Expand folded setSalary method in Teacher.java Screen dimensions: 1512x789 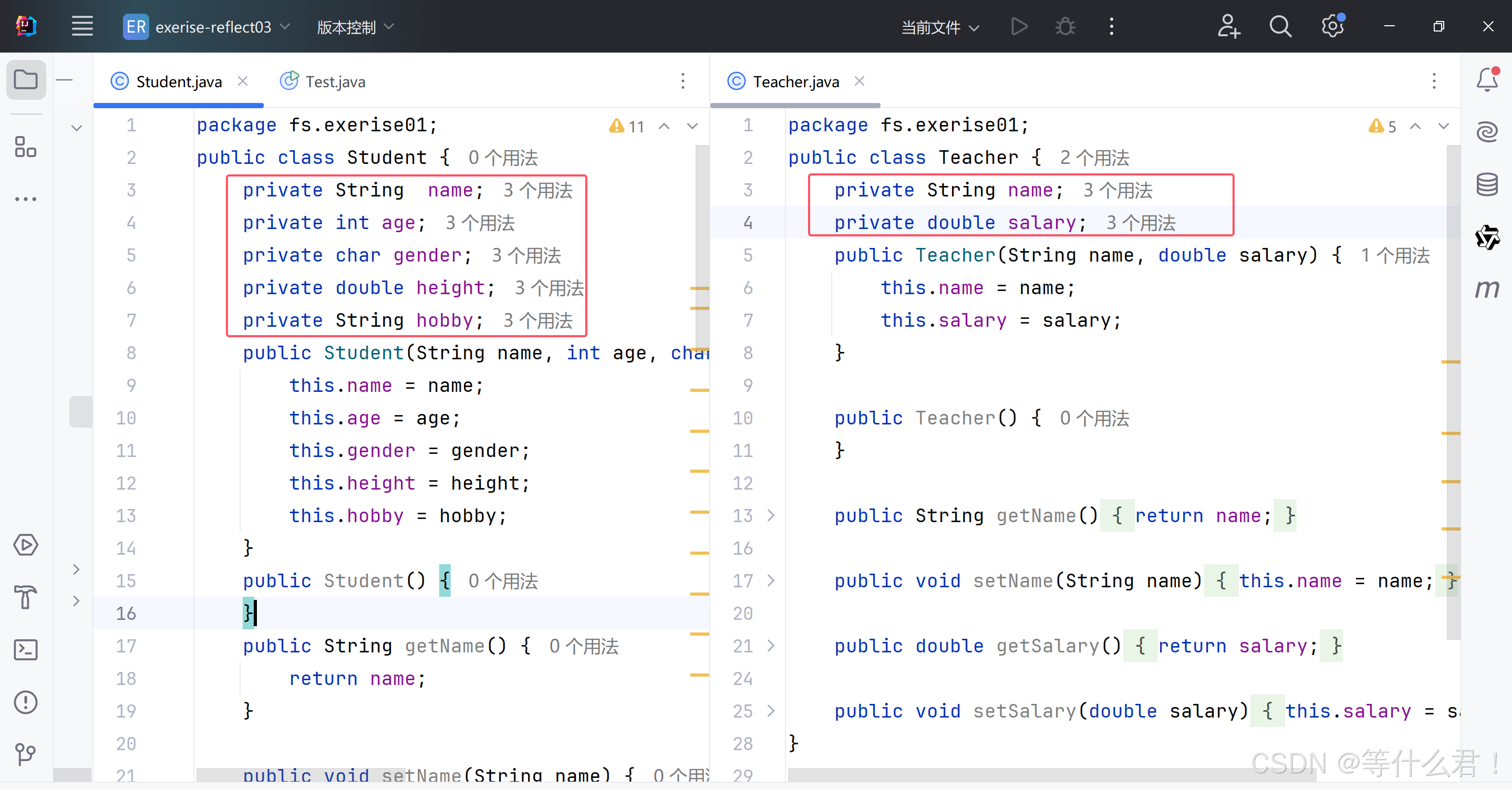point(771,711)
